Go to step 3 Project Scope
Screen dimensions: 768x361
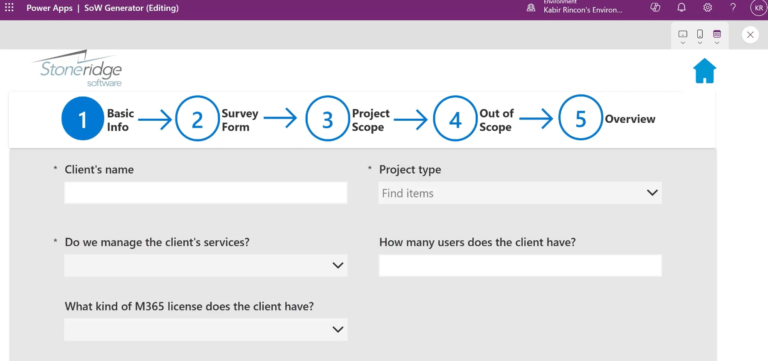tap(327, 119)
